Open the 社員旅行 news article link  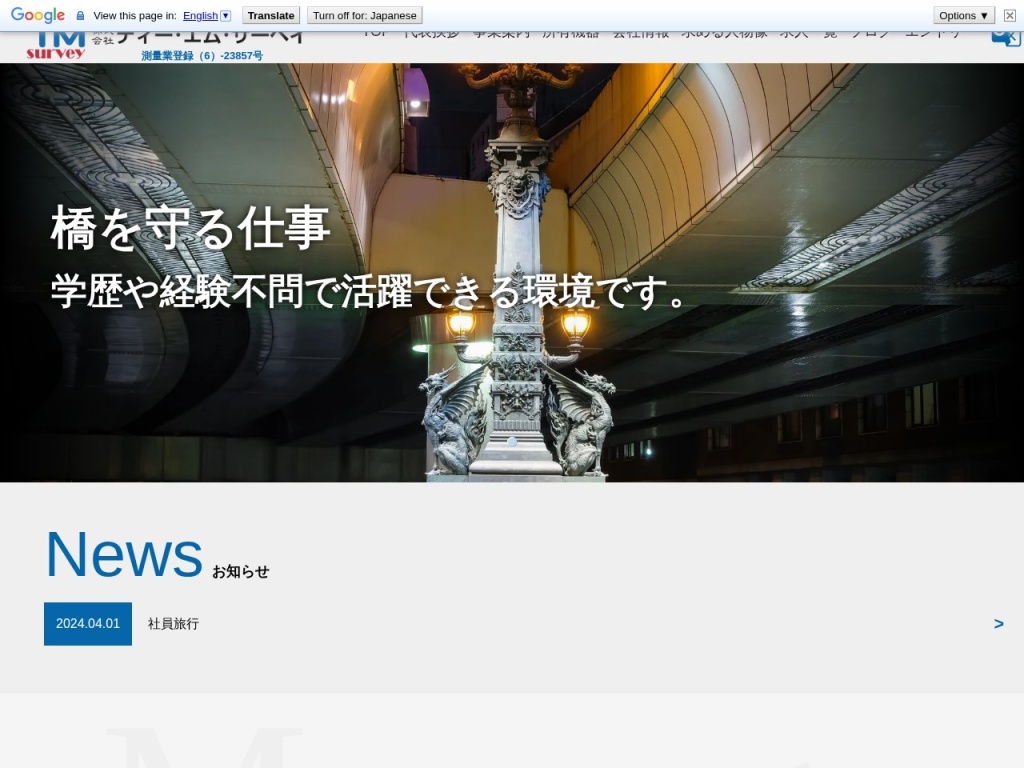pos(173,624)
